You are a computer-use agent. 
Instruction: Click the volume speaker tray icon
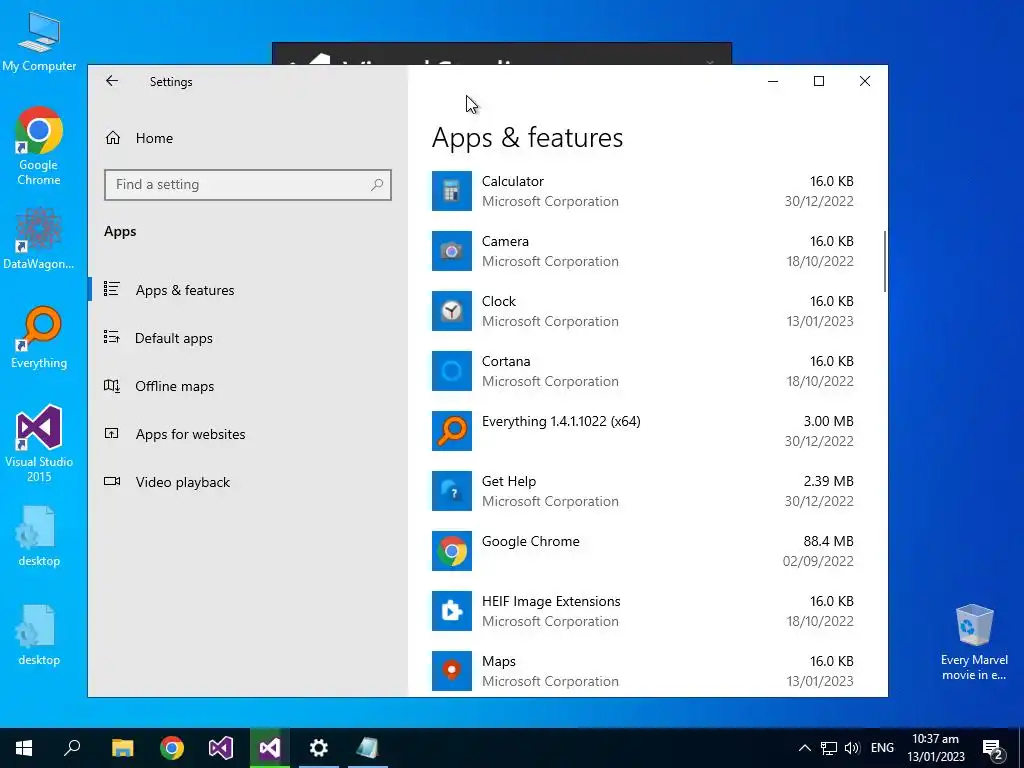(852, 748)
